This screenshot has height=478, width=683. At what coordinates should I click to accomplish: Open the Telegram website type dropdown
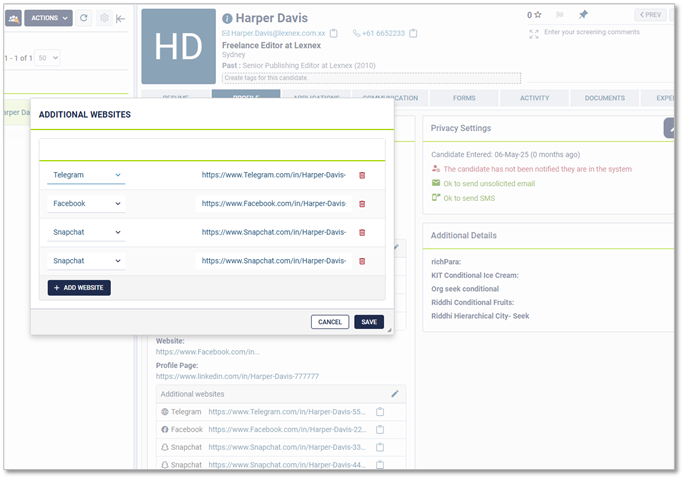[86, 175]
